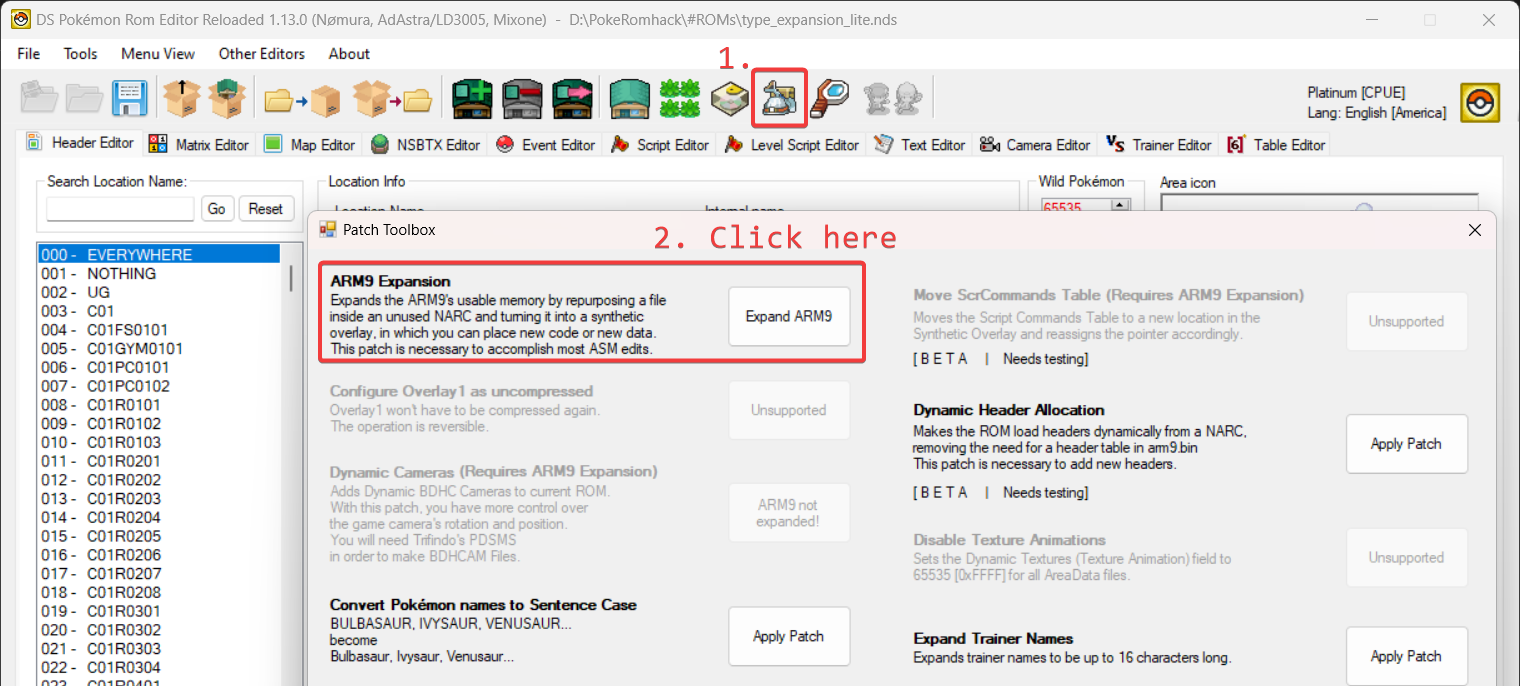
Task: Select list row 001 - NOTHING
Action: pos(159,274)
